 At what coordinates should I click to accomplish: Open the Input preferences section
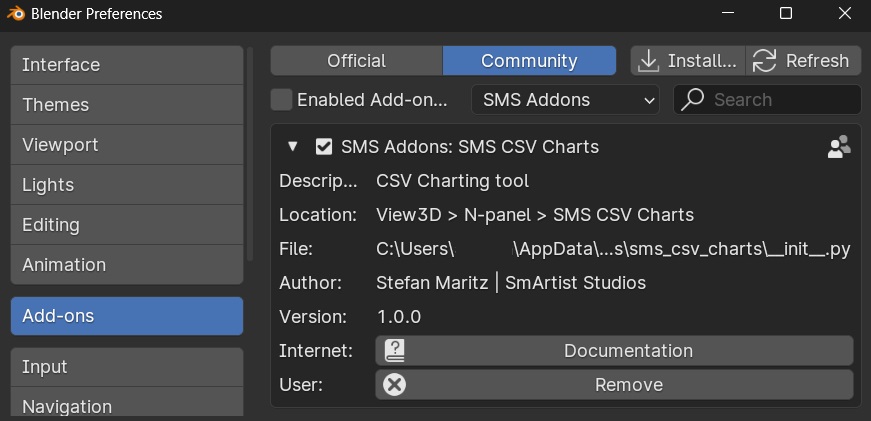(127, 367)
